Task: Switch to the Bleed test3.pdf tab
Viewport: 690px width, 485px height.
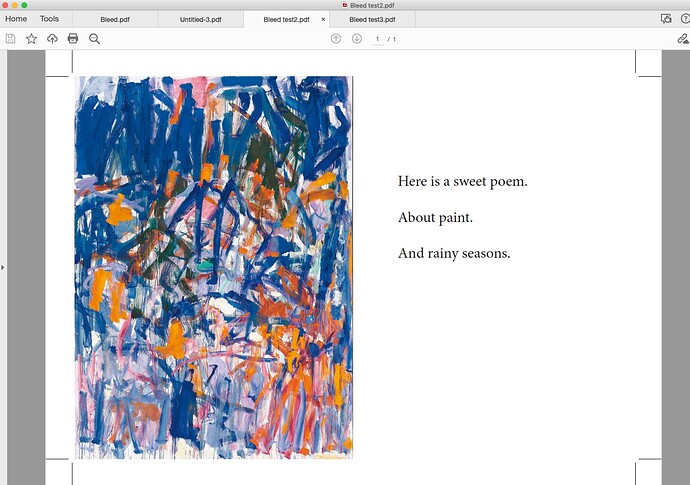Action: pos(372,19)
